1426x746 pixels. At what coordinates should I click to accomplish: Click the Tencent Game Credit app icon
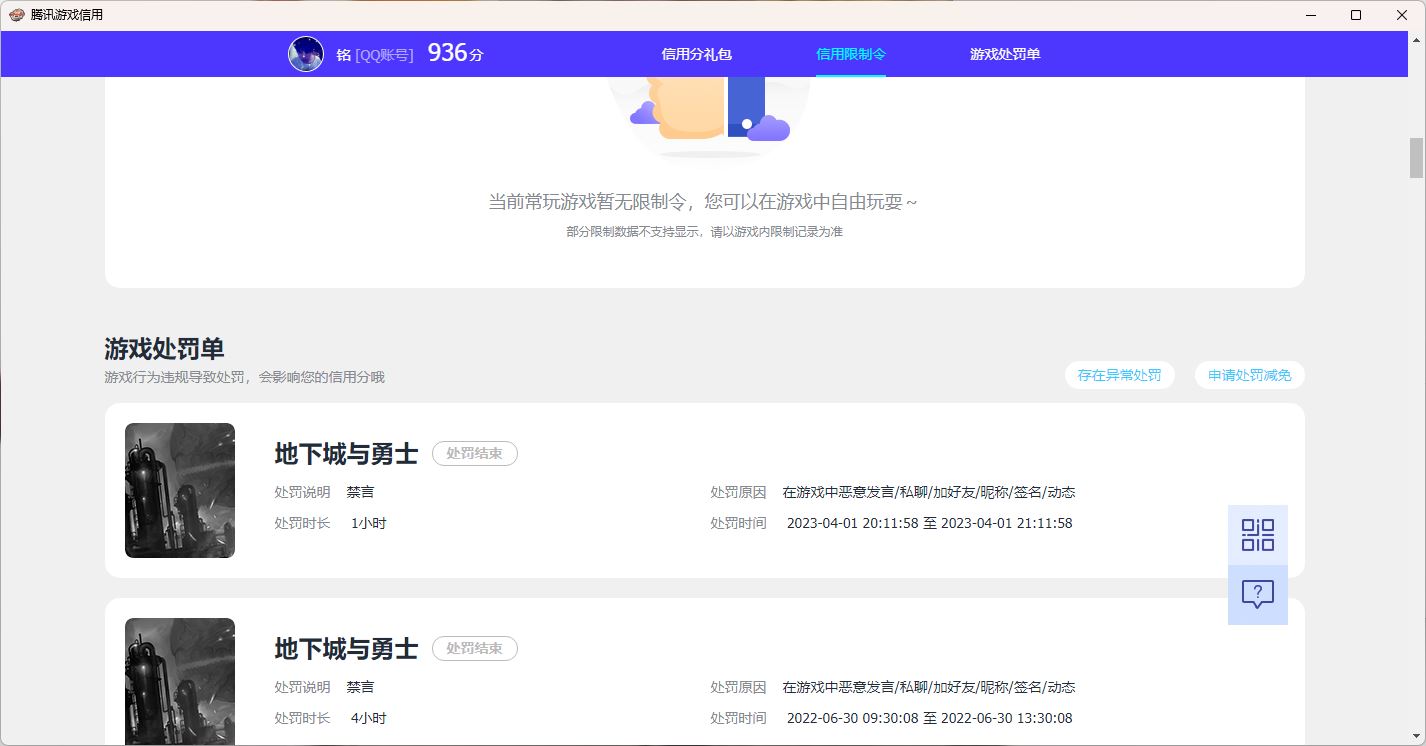[16, 15]
